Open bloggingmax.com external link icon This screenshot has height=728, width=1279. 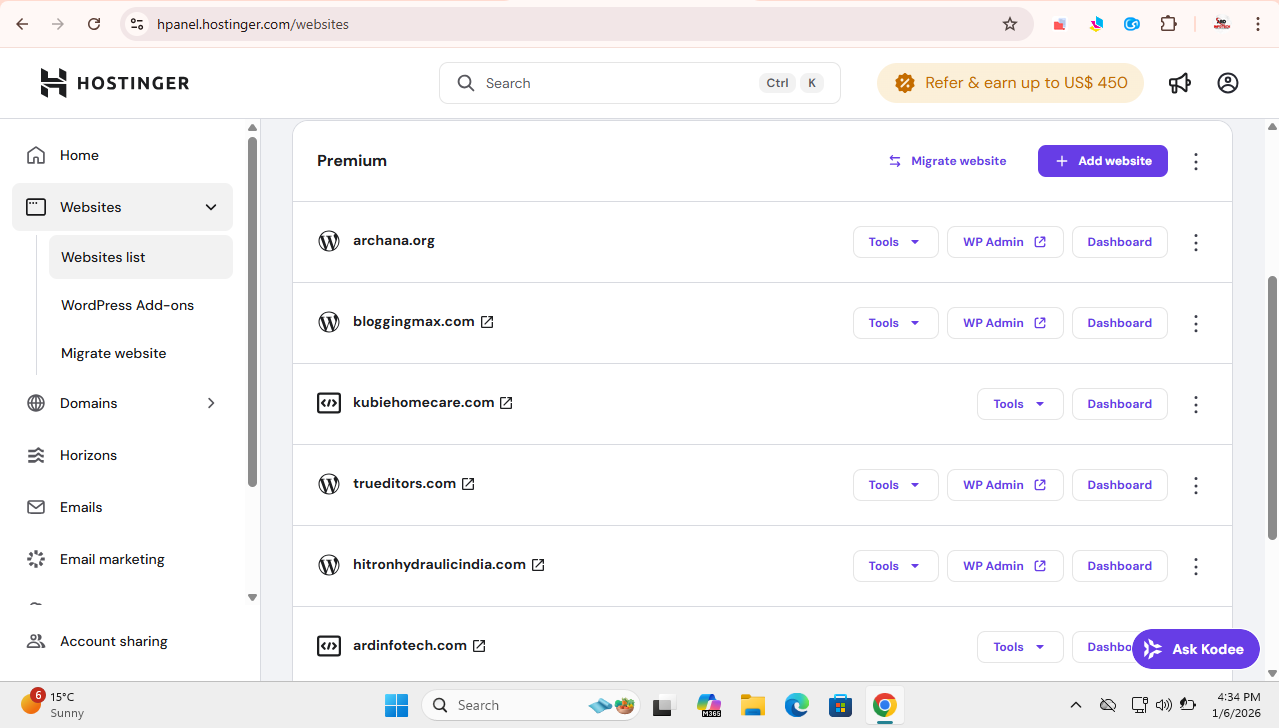coord(487,322)
